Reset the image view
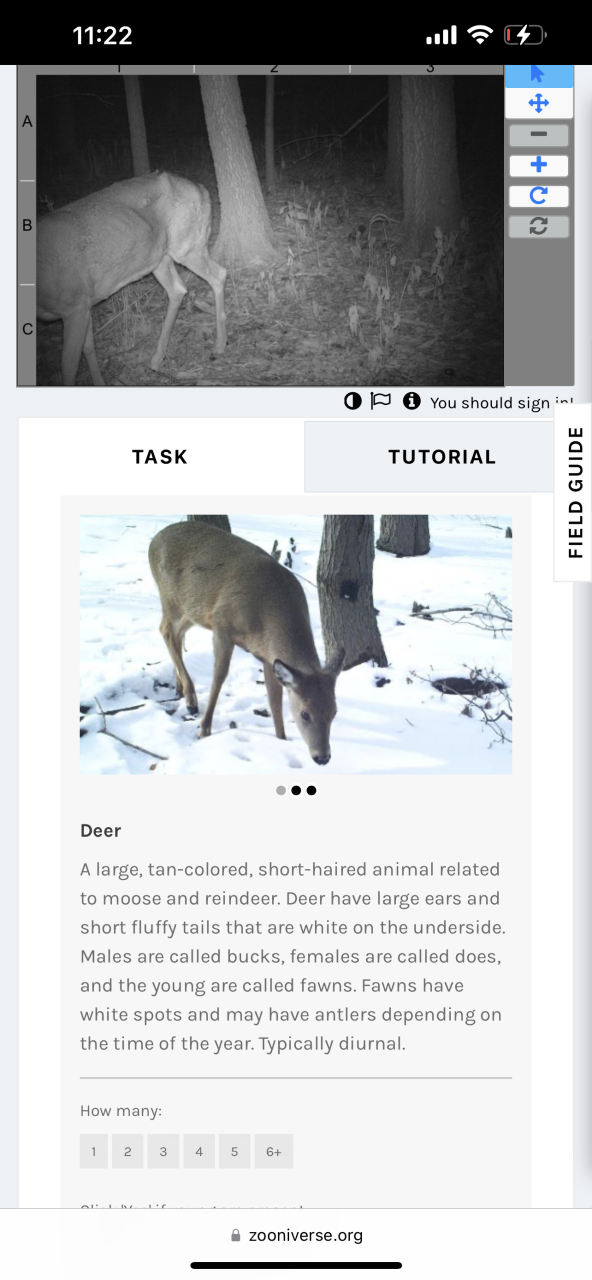The image size is (592, 1280). point(538,226)
